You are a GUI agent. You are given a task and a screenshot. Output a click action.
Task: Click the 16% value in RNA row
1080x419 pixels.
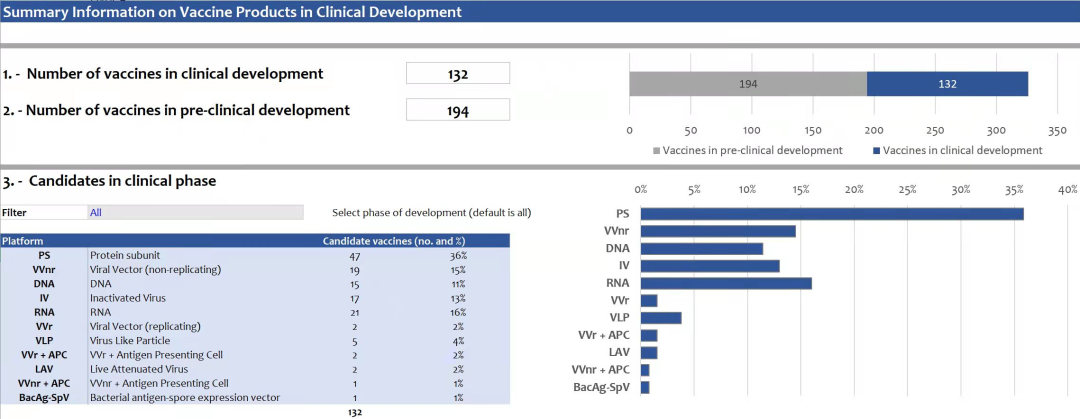[x=458, y=312]
